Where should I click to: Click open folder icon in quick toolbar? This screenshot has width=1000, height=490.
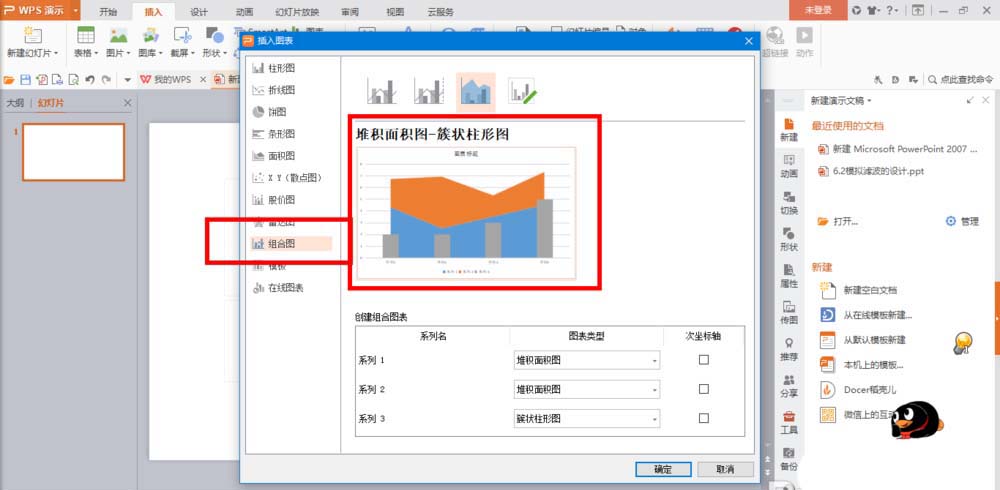(9, 80)
